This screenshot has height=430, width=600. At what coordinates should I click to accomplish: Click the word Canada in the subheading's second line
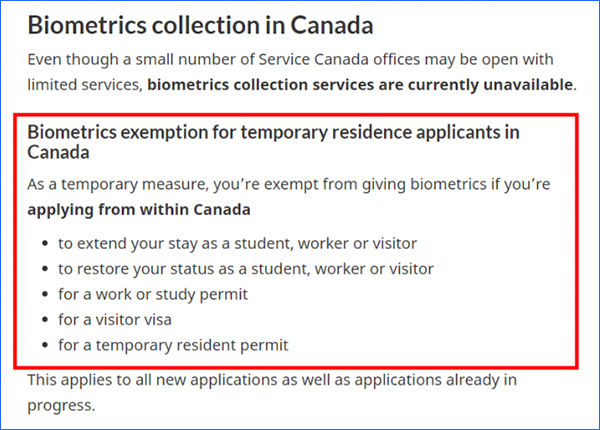pyautogui.click(x=58, y=152)
